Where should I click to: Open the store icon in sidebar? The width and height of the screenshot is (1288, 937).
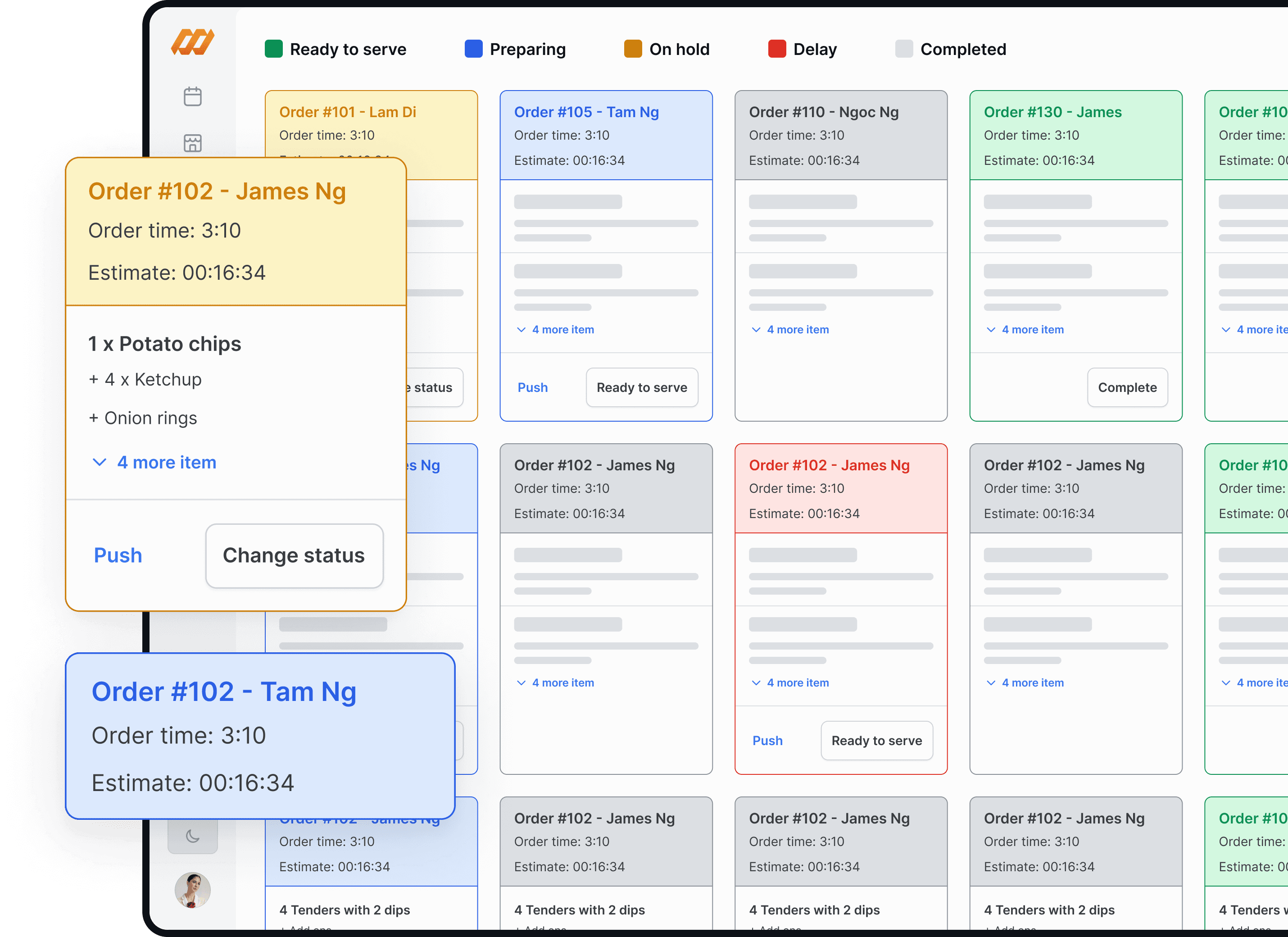point(192,143)
